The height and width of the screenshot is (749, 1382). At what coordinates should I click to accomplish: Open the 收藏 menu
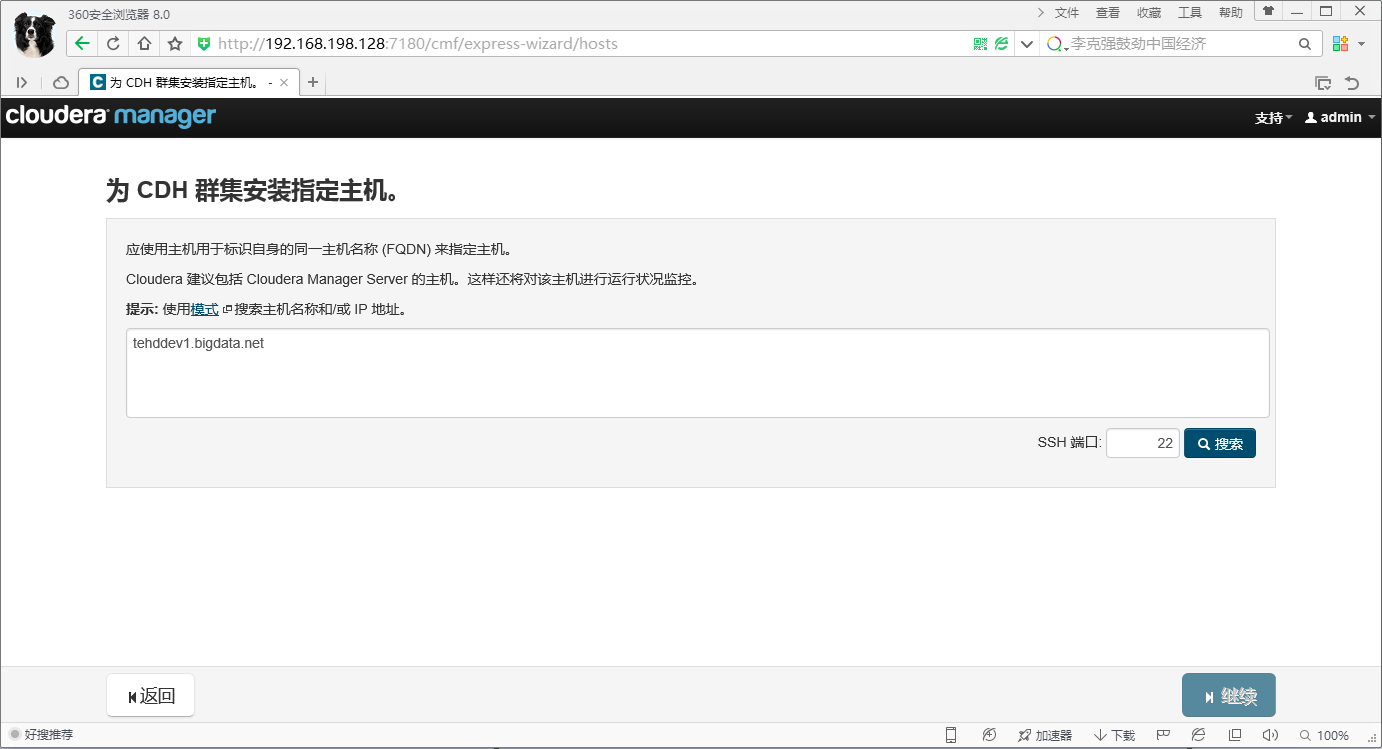point(1149,12)
